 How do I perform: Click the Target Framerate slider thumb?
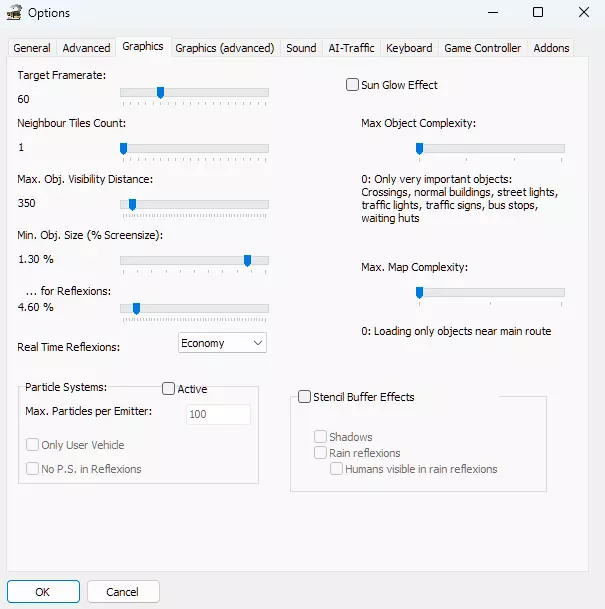pos(160,92)
